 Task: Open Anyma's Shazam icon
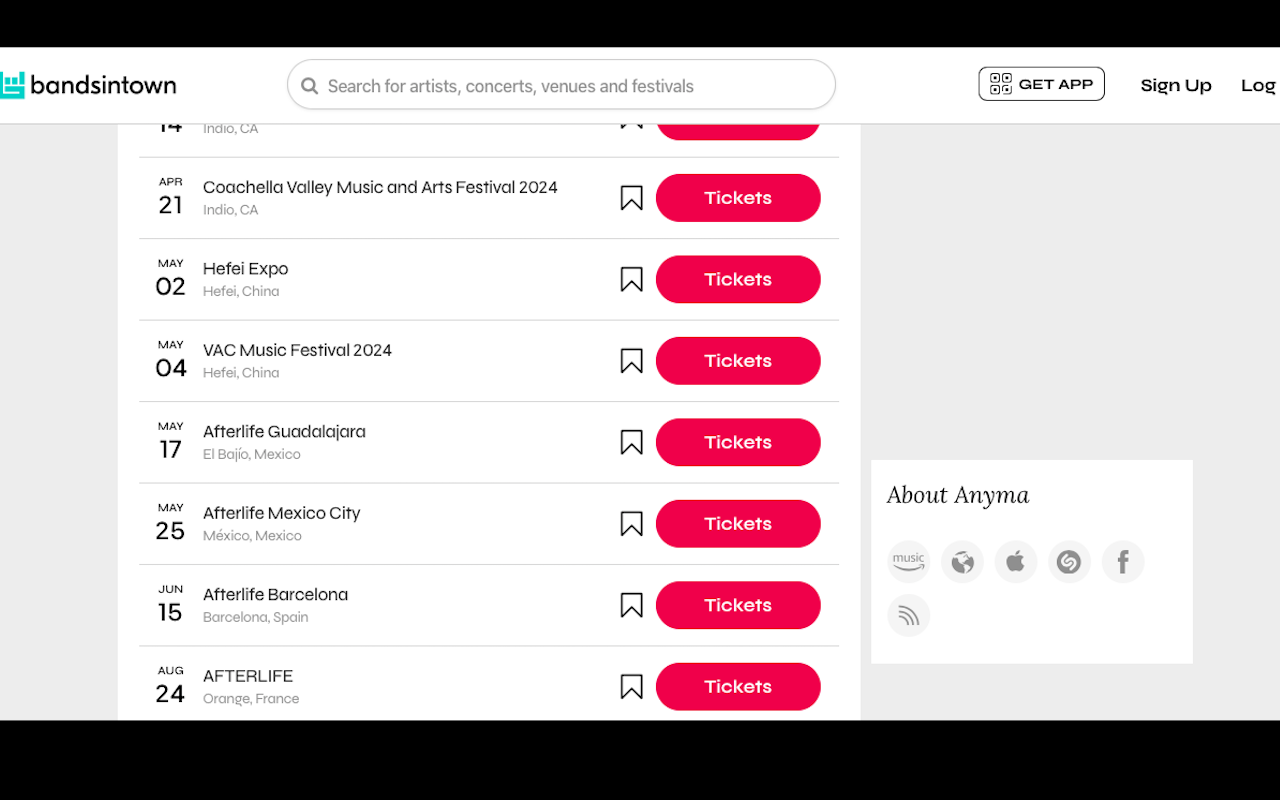1069,562
